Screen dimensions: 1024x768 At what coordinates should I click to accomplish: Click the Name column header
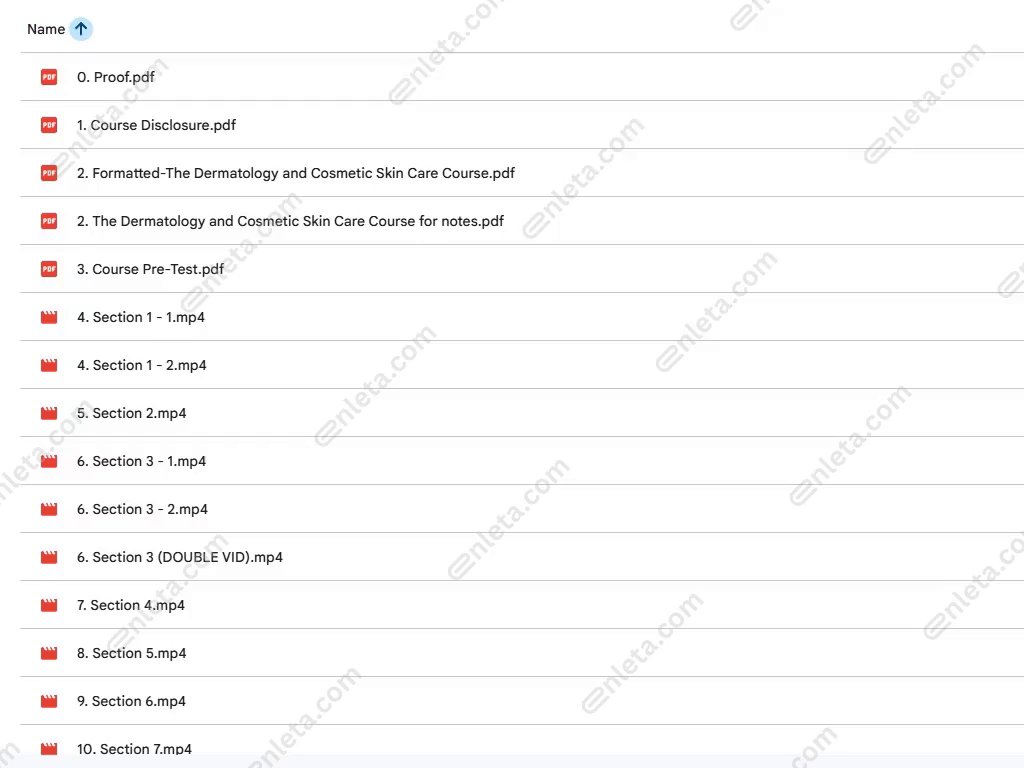(x=46, y=29)
